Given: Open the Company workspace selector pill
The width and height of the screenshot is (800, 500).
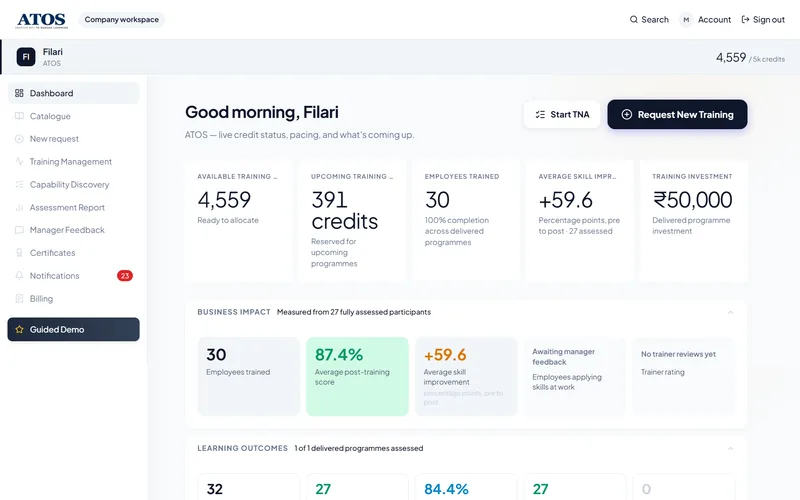Looking at the screenshot, I should coord(121,19).
